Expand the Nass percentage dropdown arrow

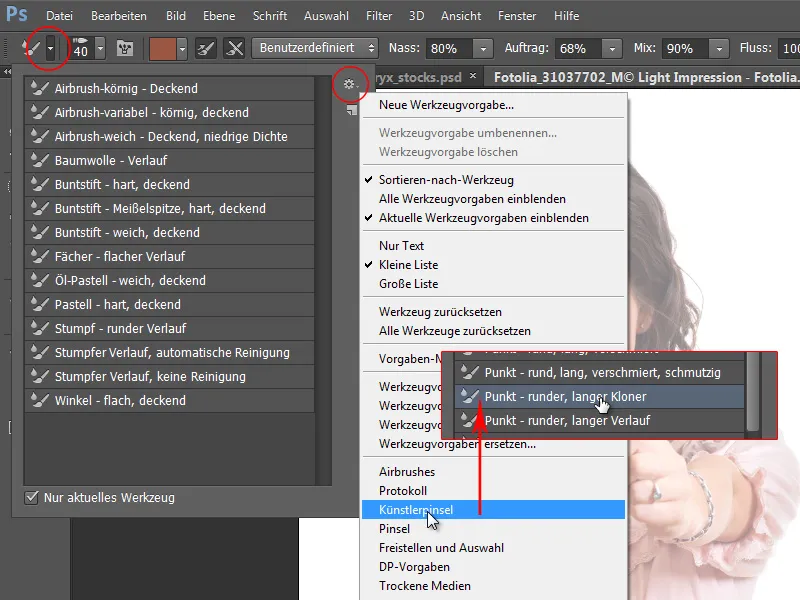tap(484, 49)
